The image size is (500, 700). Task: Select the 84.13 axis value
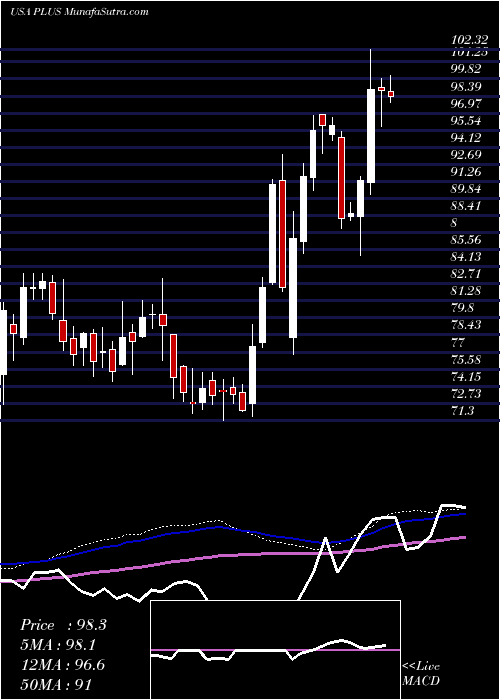467,257
